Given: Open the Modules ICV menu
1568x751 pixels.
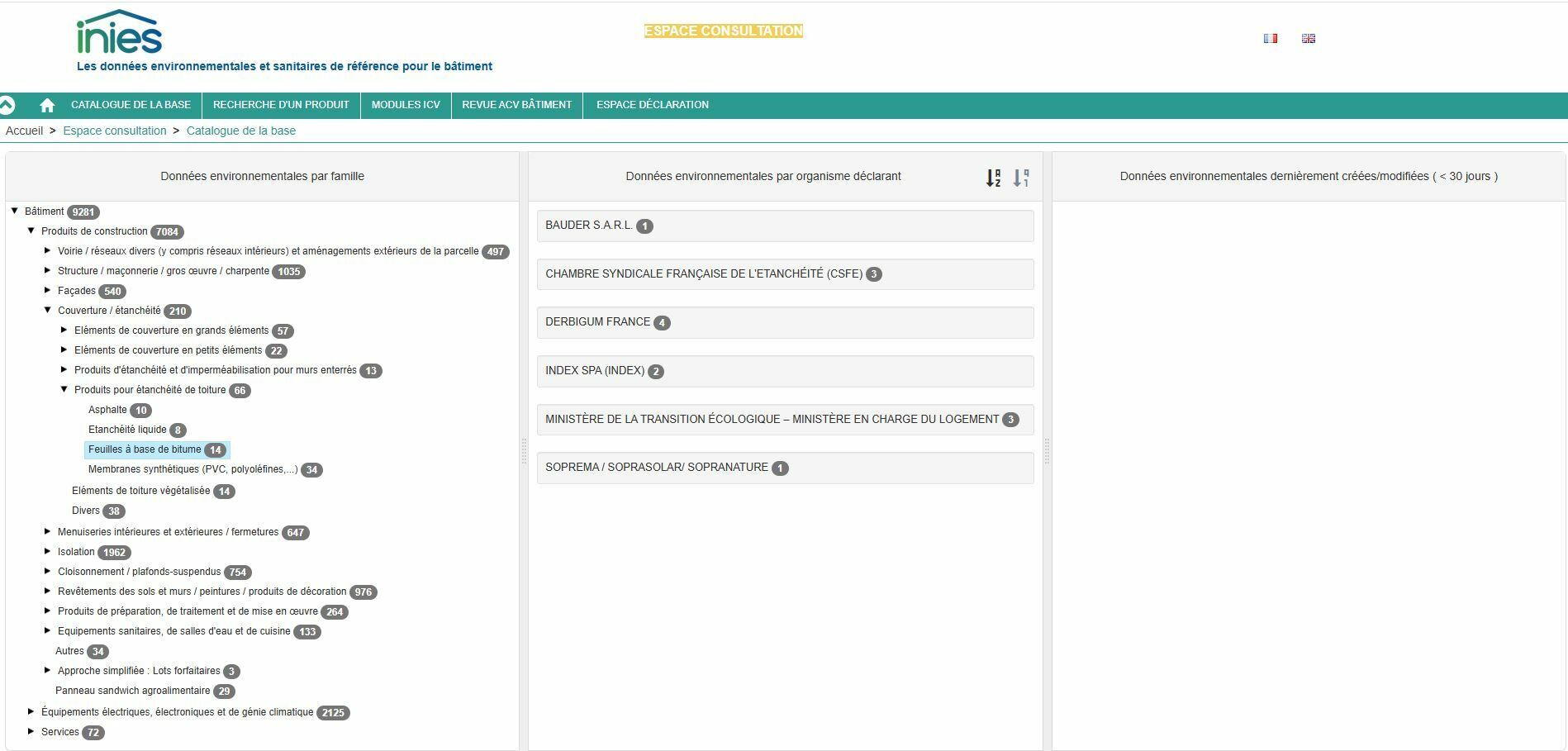Looking at the screenshot, I should click(x=406, y=105).
